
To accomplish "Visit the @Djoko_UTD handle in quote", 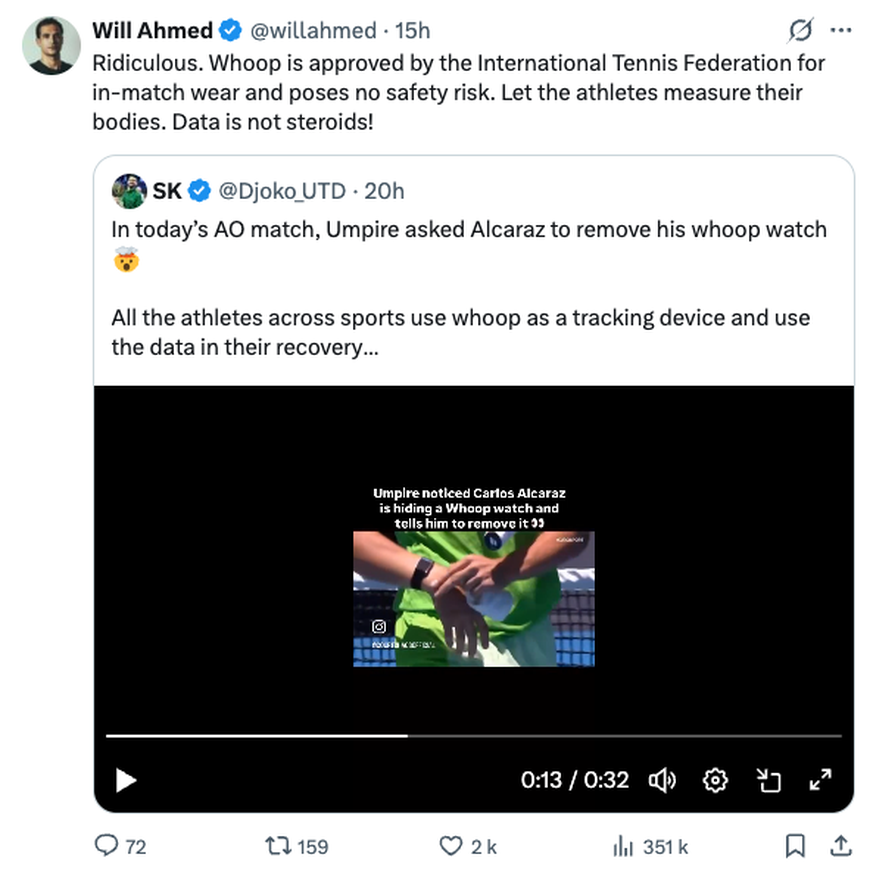I will (281, 190).
